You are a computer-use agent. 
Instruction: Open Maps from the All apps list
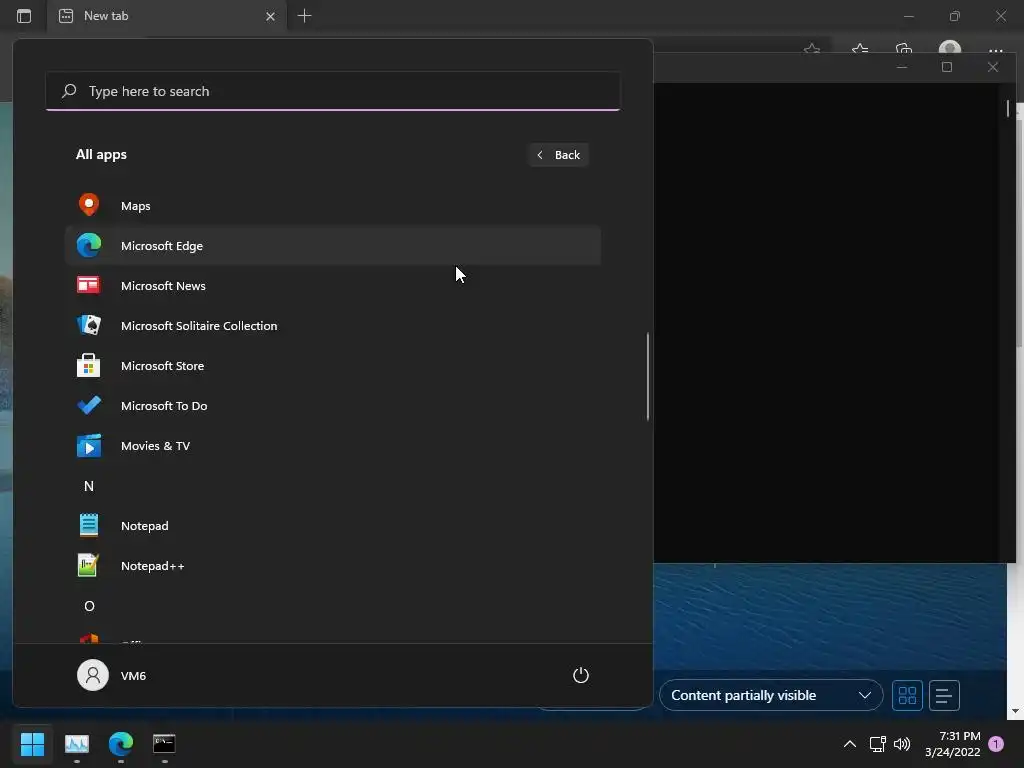click(332, 206)
